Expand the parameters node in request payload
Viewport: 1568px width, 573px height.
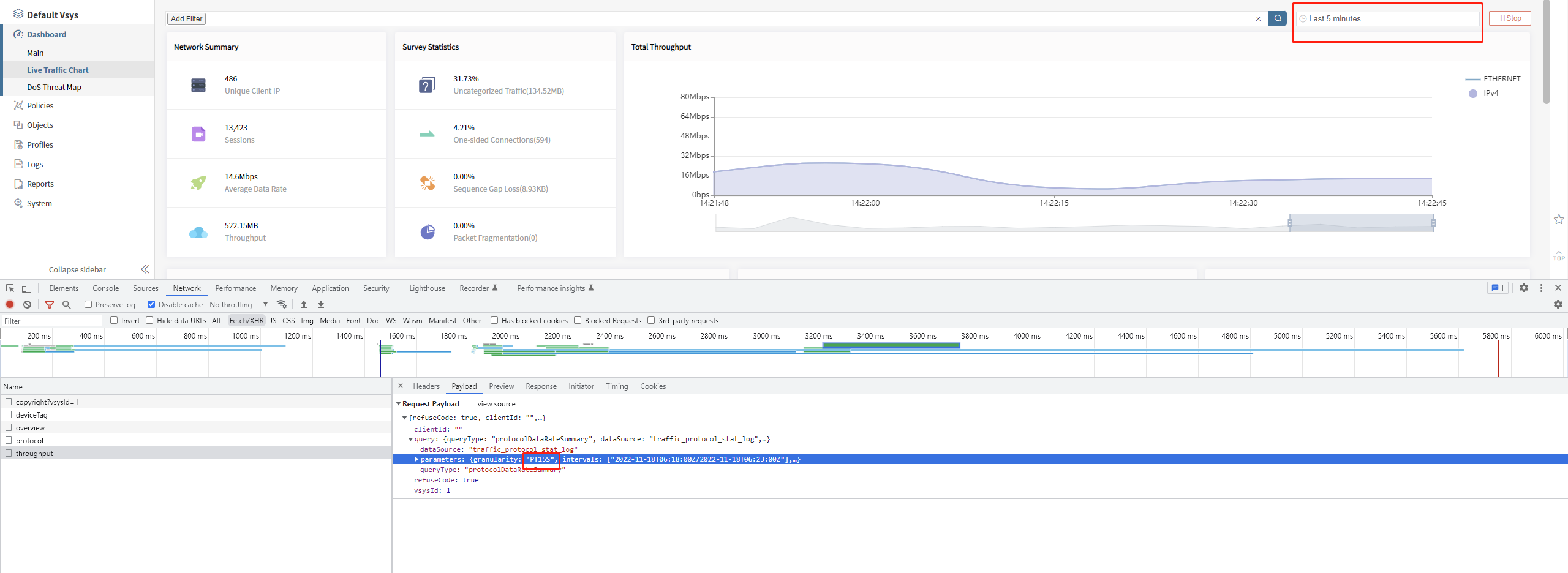(417, 459)
